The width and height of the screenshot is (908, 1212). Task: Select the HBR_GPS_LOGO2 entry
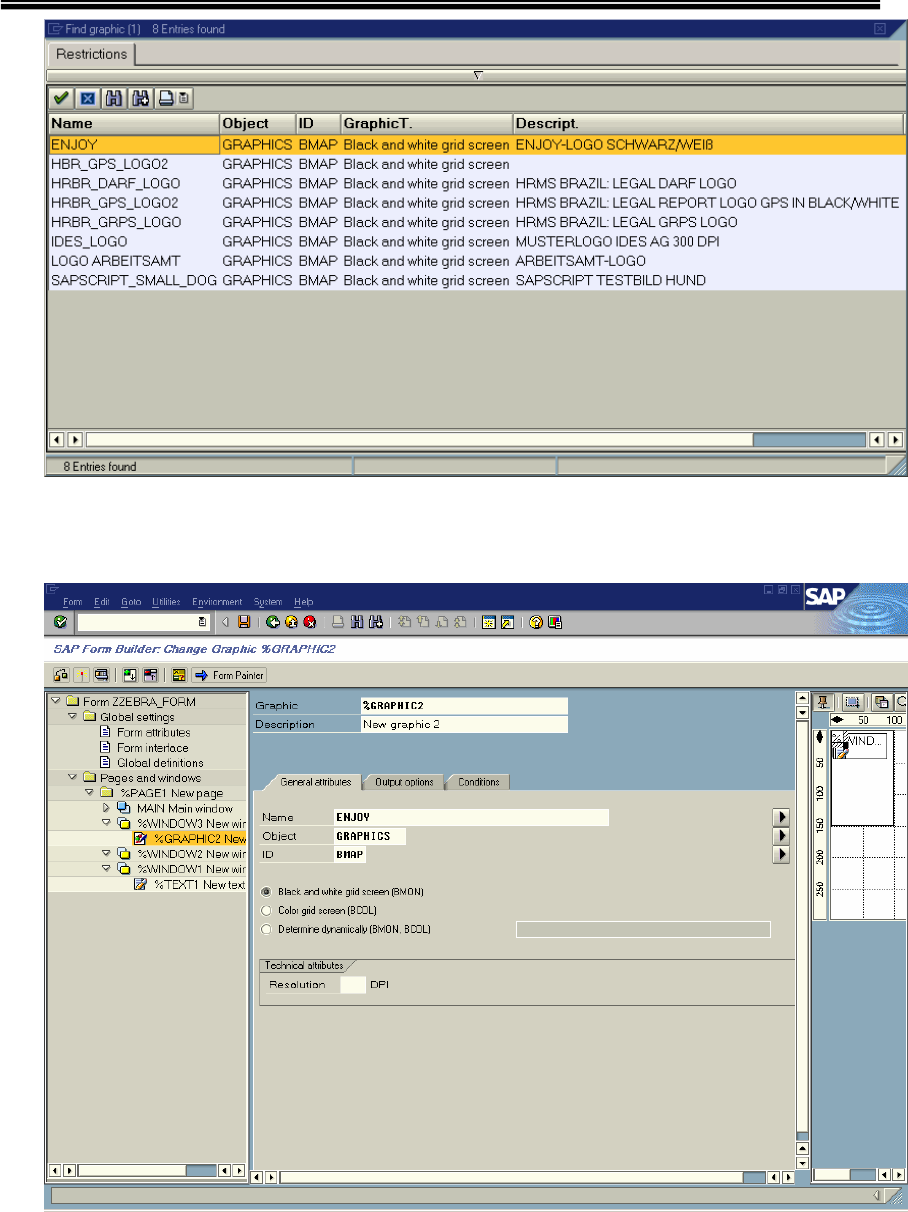tap(477, 164)
